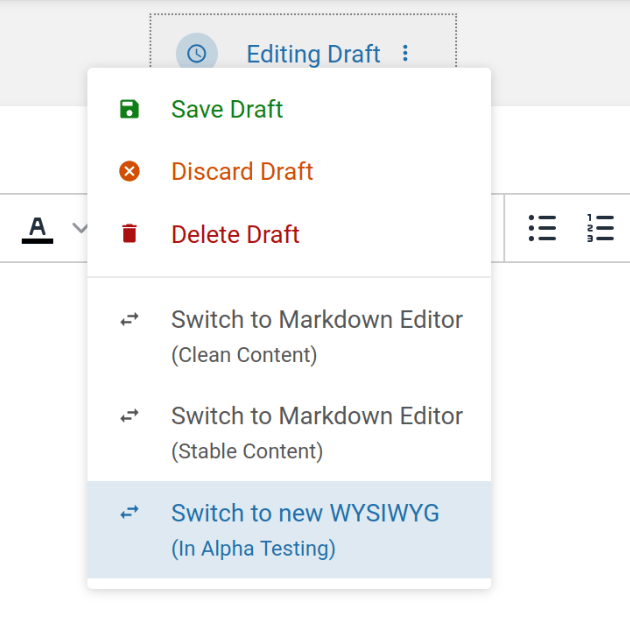Click the orange circle-X discard icon

click(x=129, y=172)
